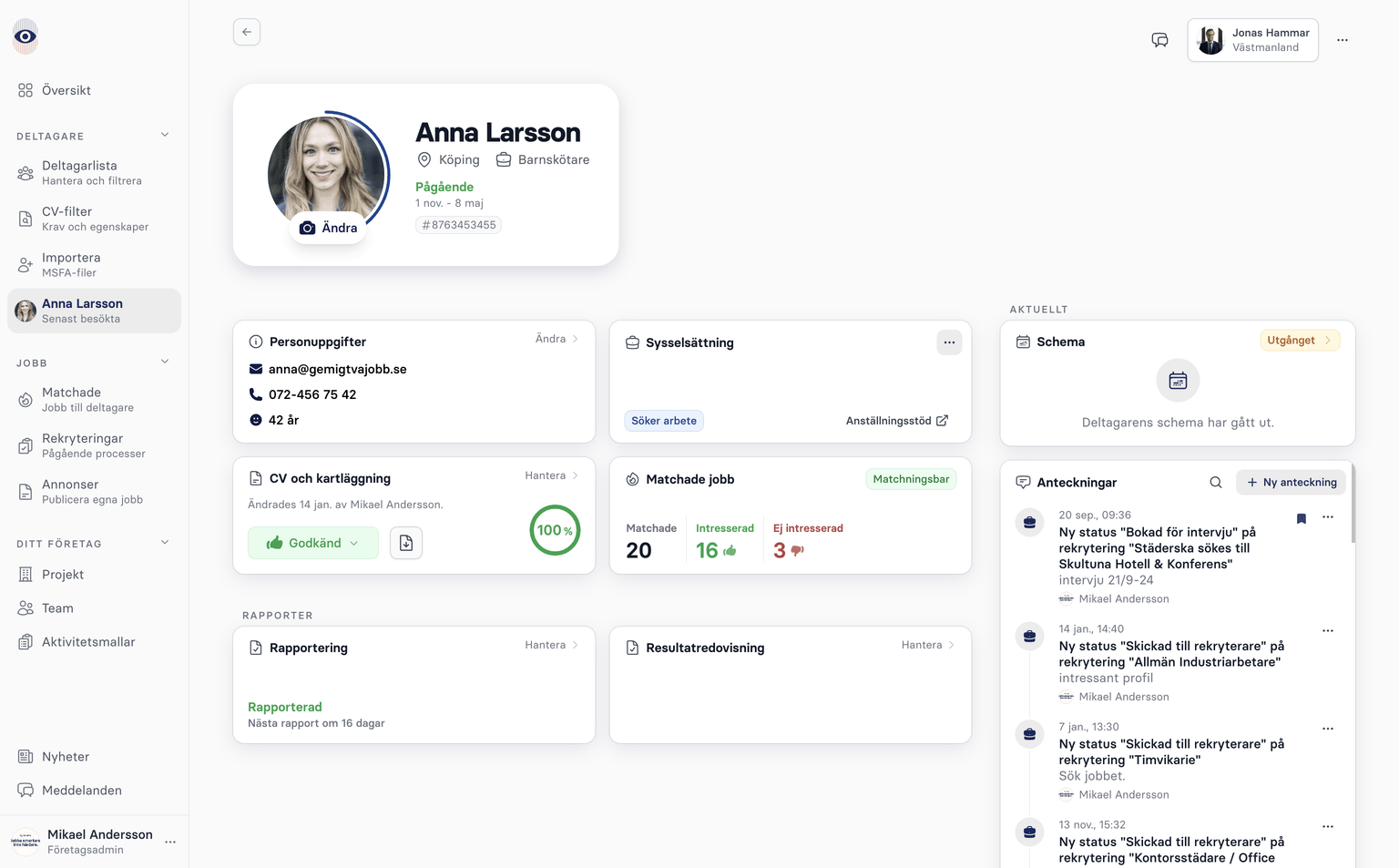Open the Godkänd status dropdown
The image size is (1399, 868).
pyautogui.click(x=313, y=543)
